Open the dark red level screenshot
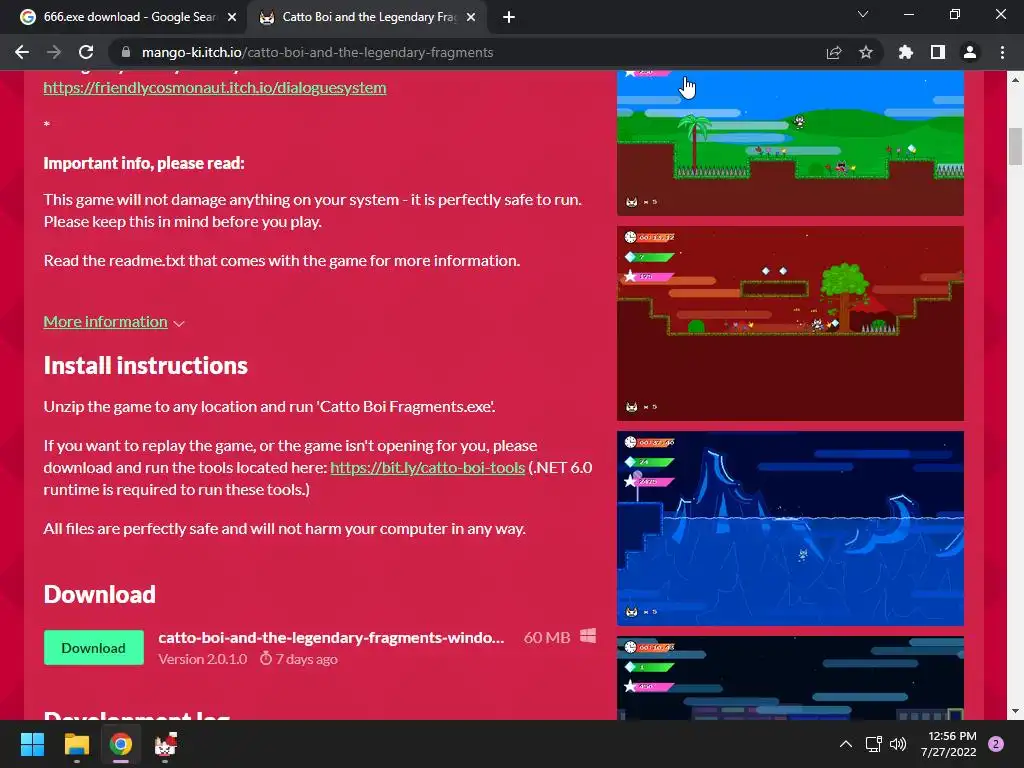The width and height of the screenshot is (1024, 768). click(790, 323)
